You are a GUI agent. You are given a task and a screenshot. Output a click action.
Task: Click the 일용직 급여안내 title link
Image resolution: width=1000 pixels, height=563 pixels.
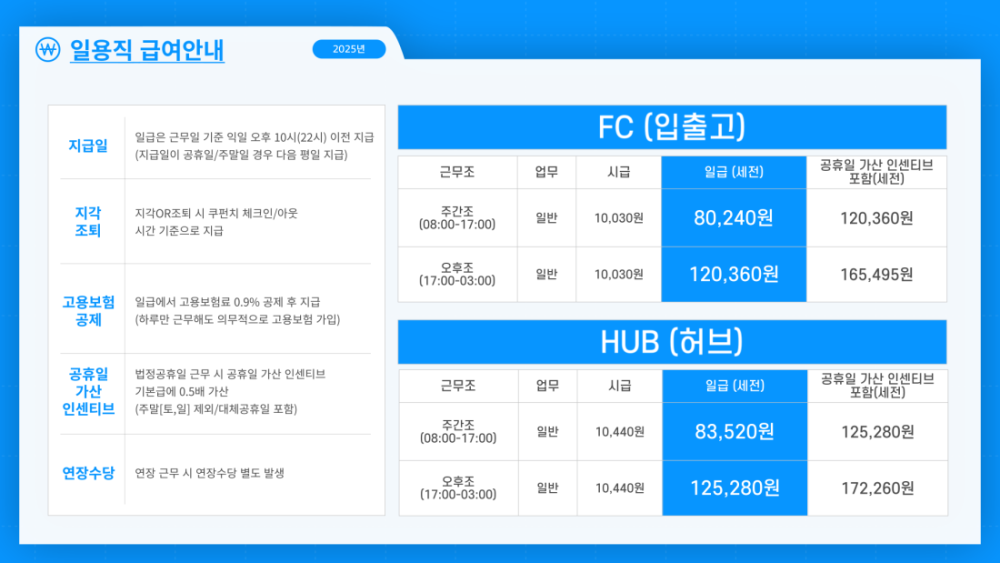click(x=147, y=50)
